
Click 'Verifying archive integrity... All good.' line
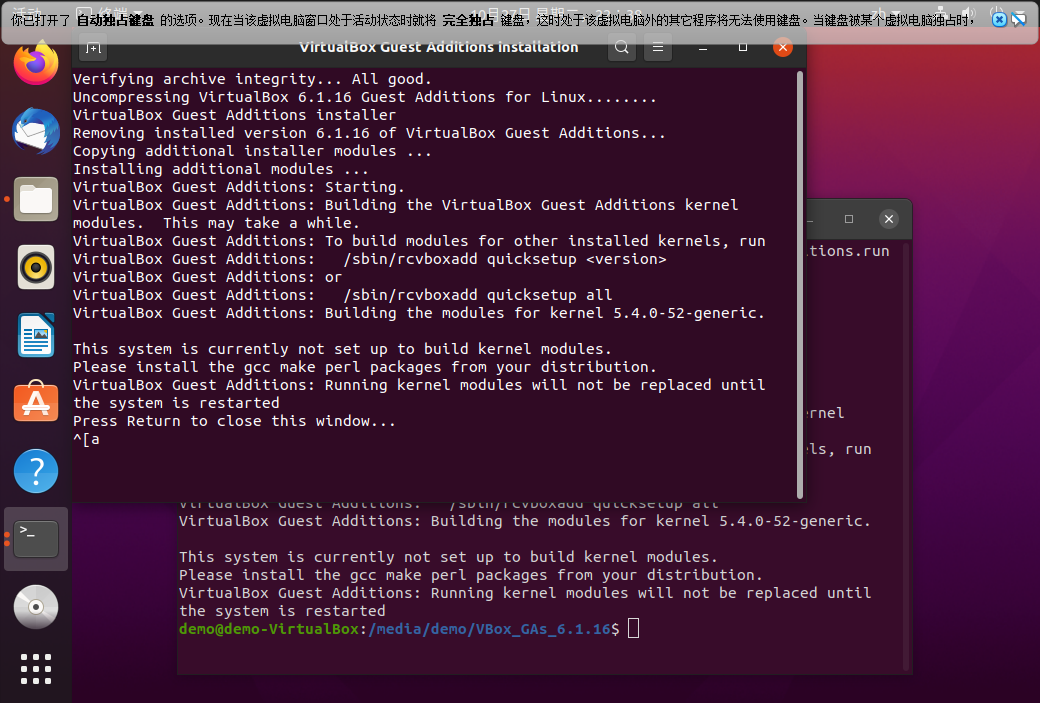(252, 79)
